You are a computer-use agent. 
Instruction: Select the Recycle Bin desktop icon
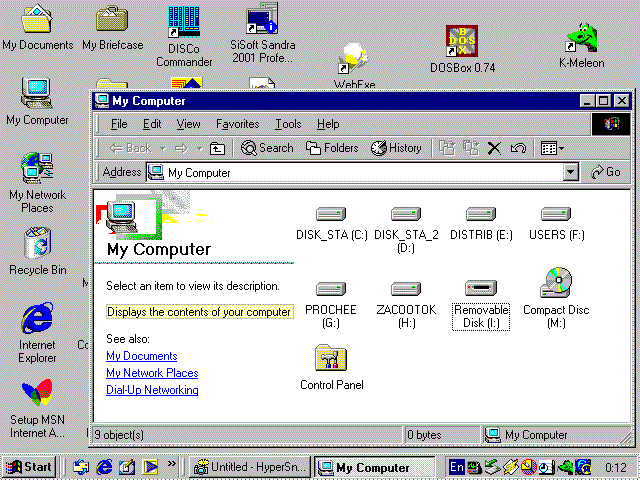[37, 251]
